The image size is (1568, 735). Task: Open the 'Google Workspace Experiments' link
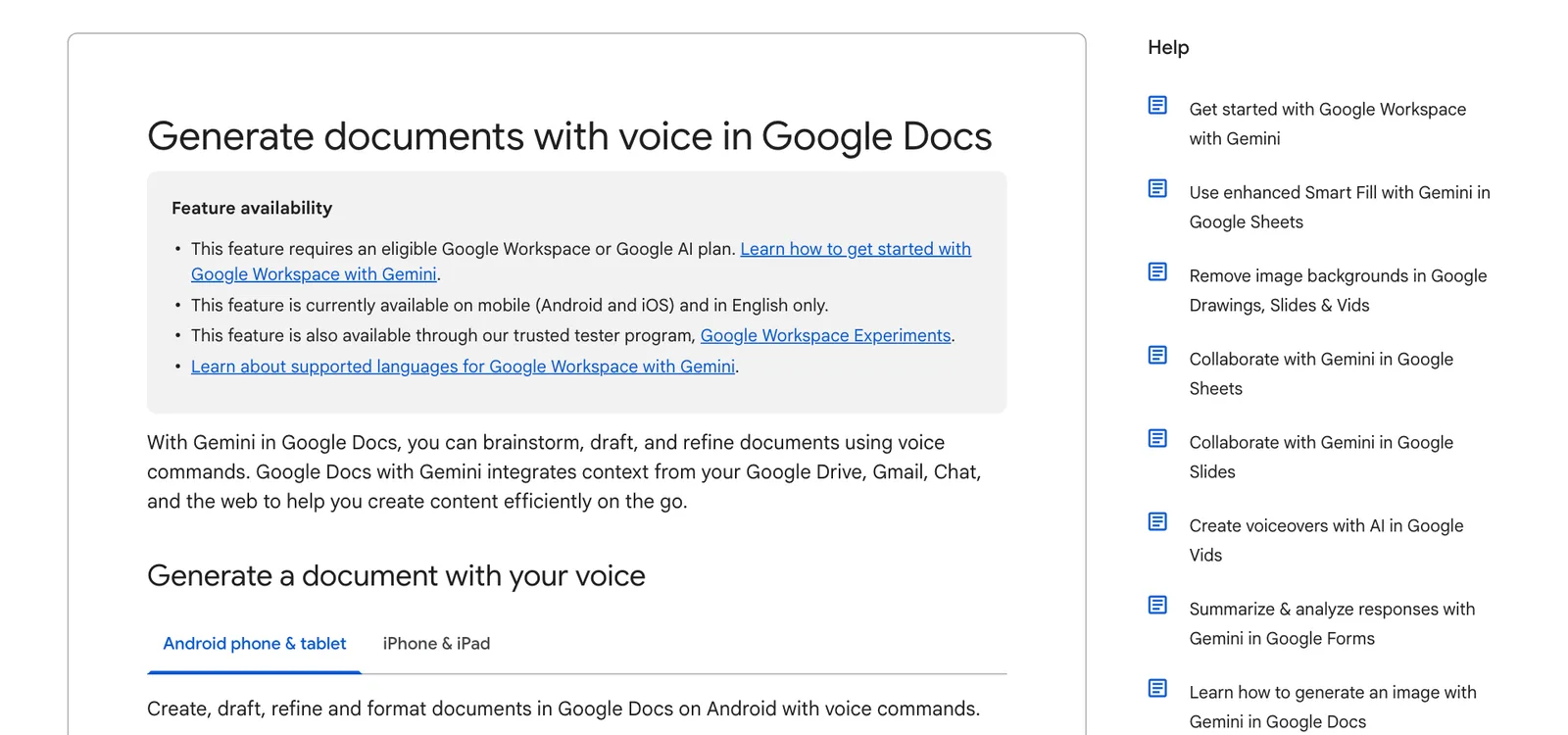(825, 335)
